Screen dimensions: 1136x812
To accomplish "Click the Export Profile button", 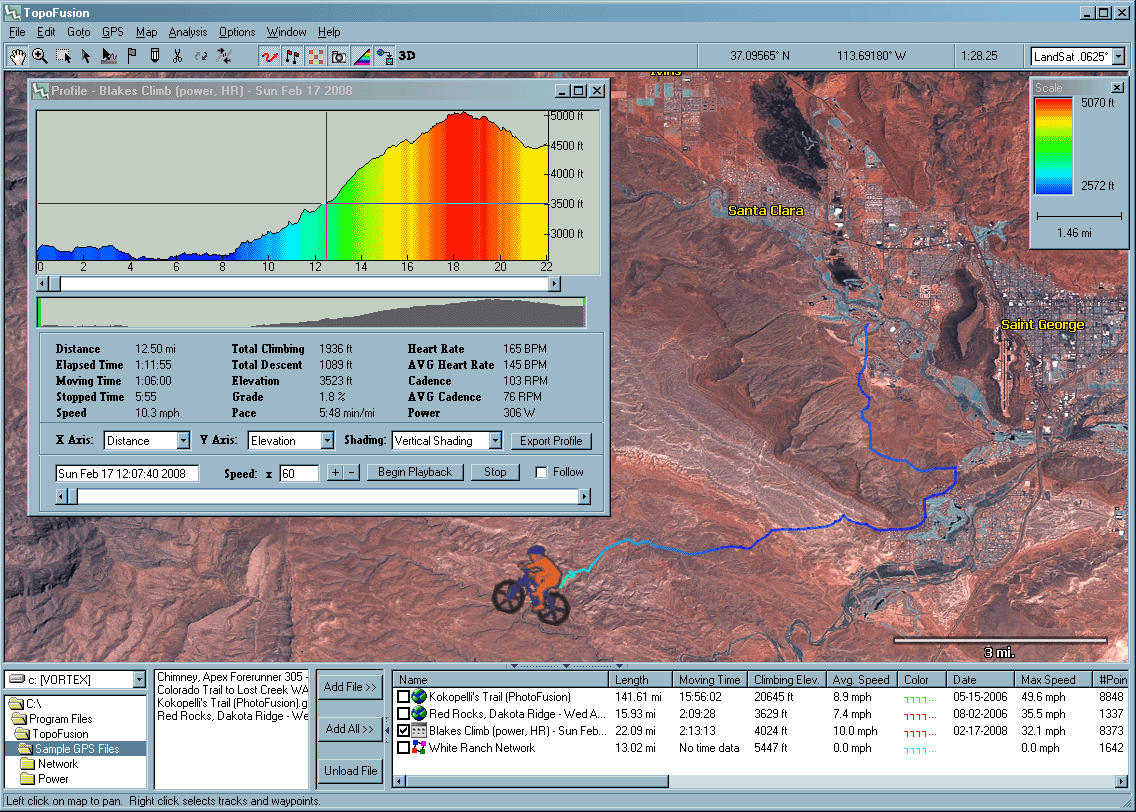I will pyautogui.click(x=551, y=440).
